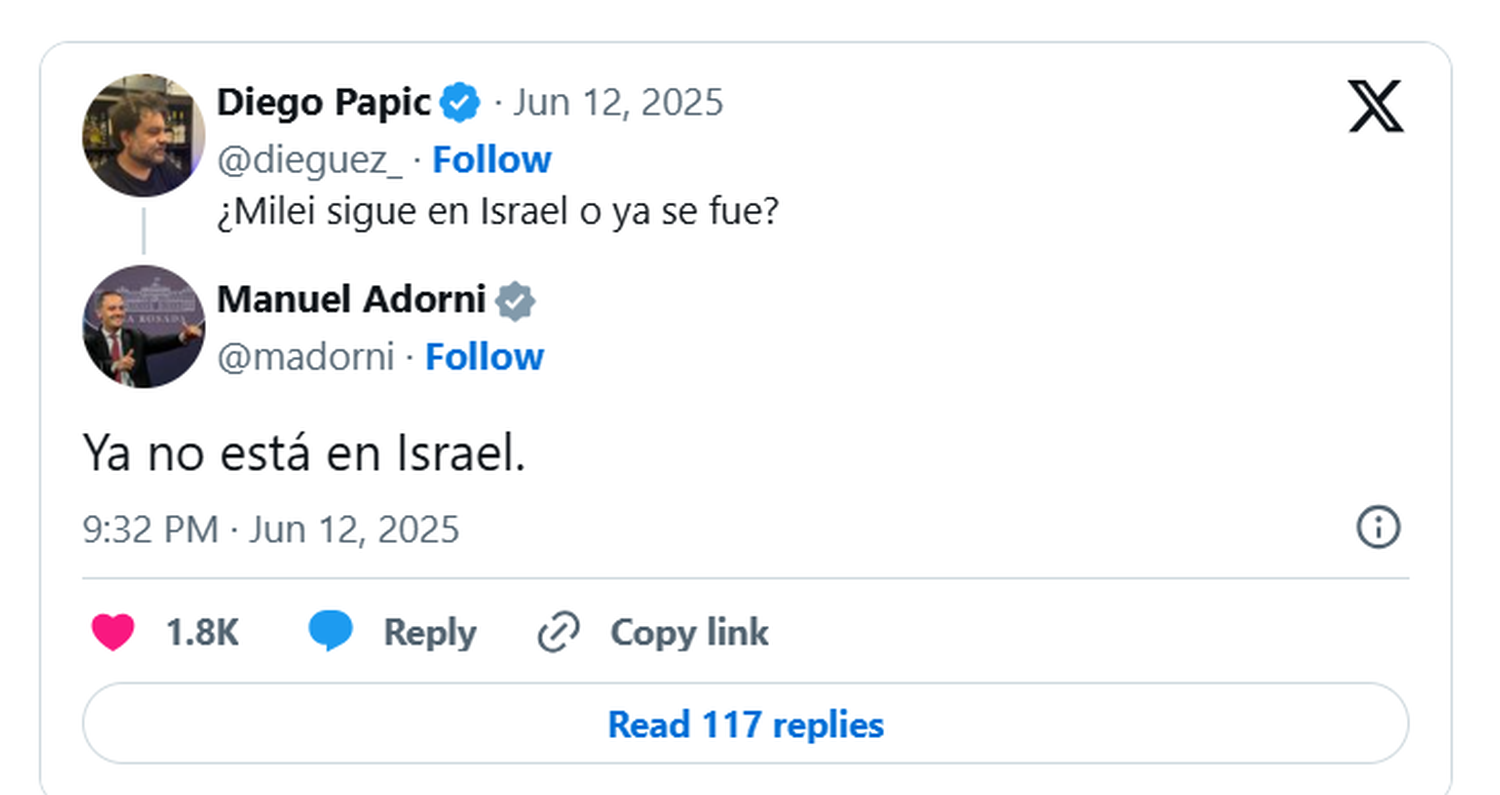The image size is (1500, 795).
Task: Click the blue reply bubble icon
Action: point(330,633)
